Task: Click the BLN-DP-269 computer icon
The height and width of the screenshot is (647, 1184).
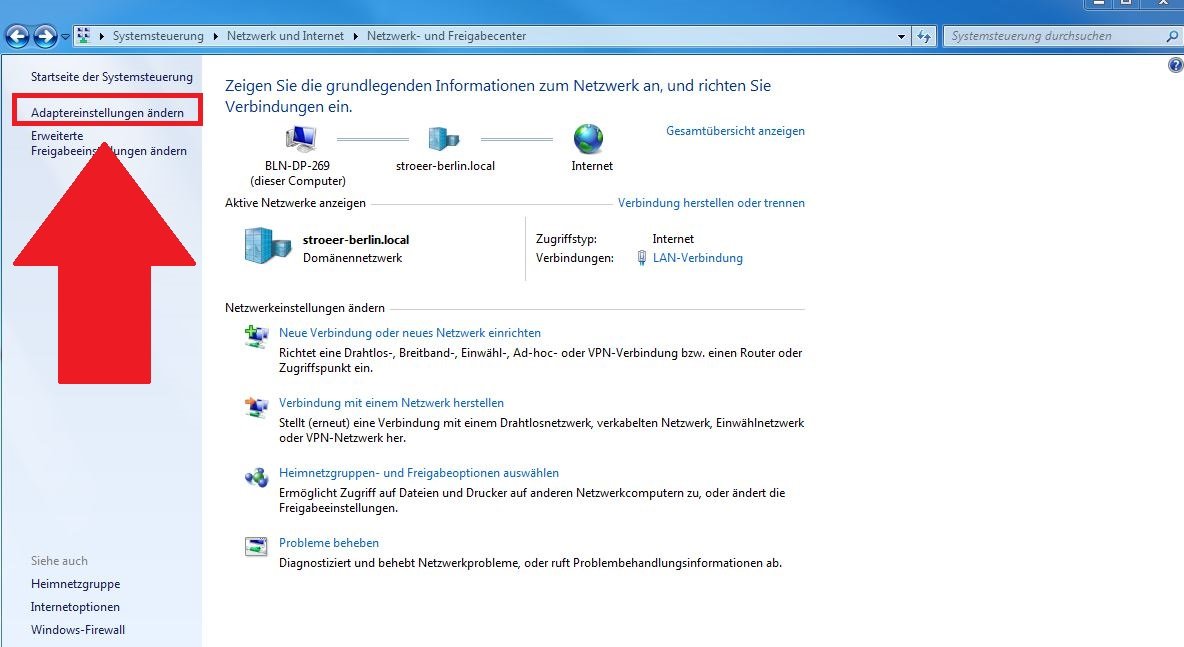Action: click(x=301, y=139)
